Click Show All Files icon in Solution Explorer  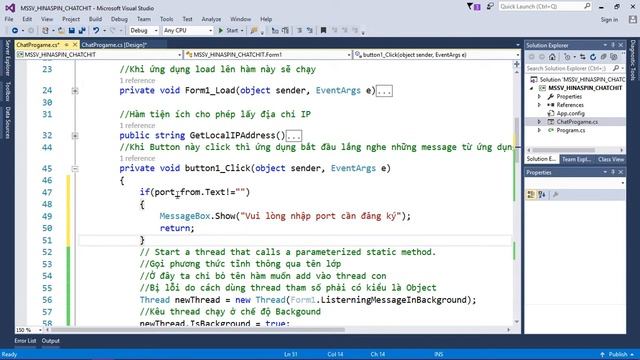(613, 57)
